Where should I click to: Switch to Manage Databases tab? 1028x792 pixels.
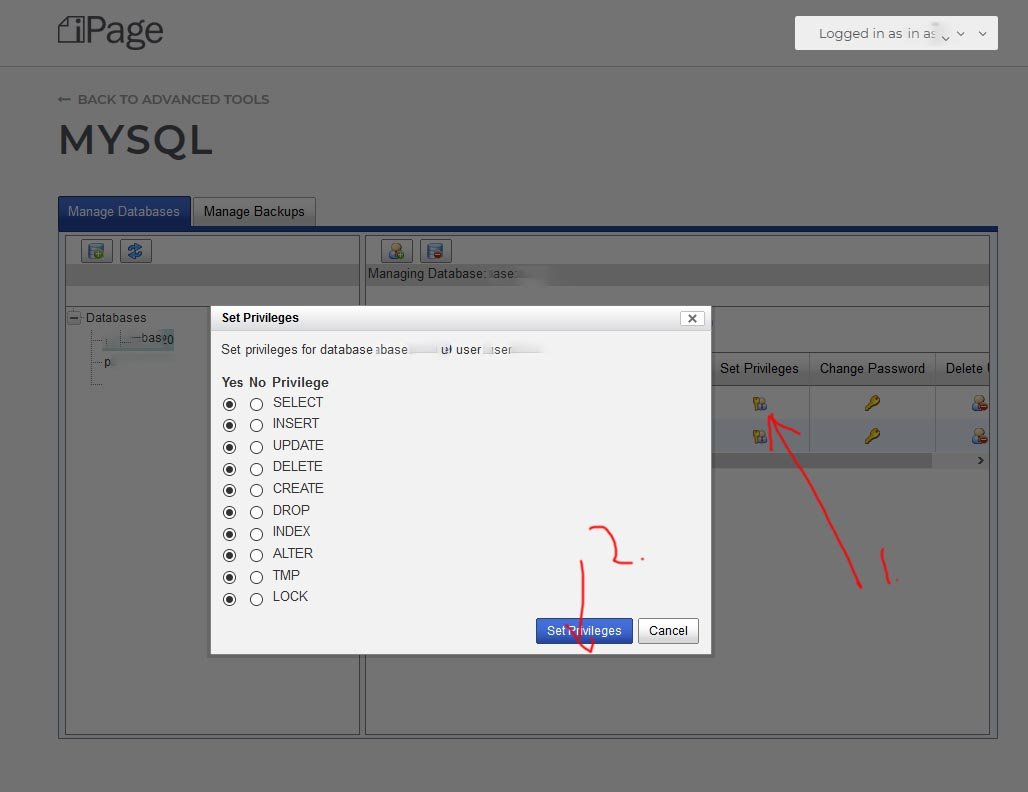coord(124,211)
